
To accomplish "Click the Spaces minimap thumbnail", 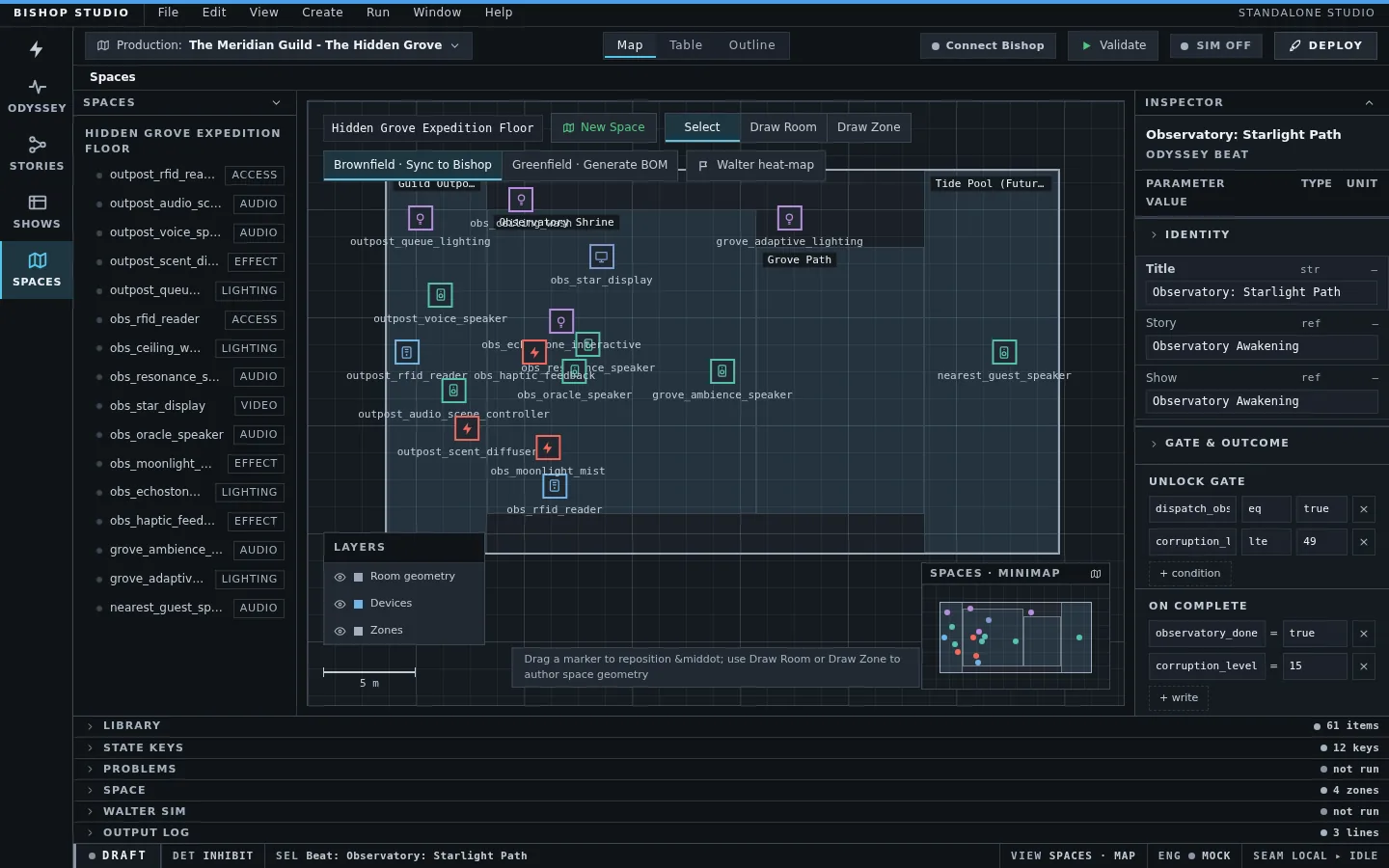I will [x=1015, y=637].
